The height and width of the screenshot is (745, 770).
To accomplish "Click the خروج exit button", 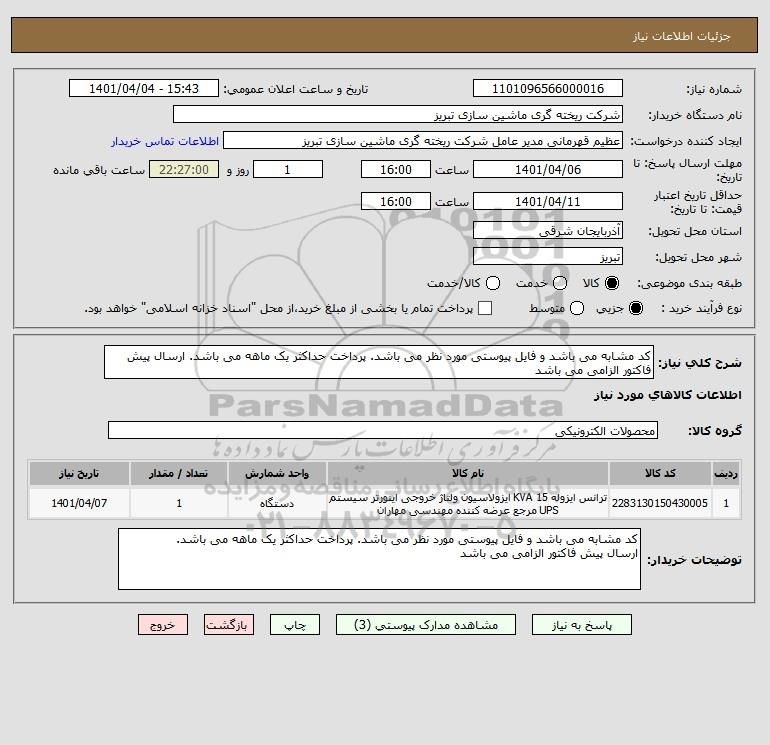I will [163, 625].
